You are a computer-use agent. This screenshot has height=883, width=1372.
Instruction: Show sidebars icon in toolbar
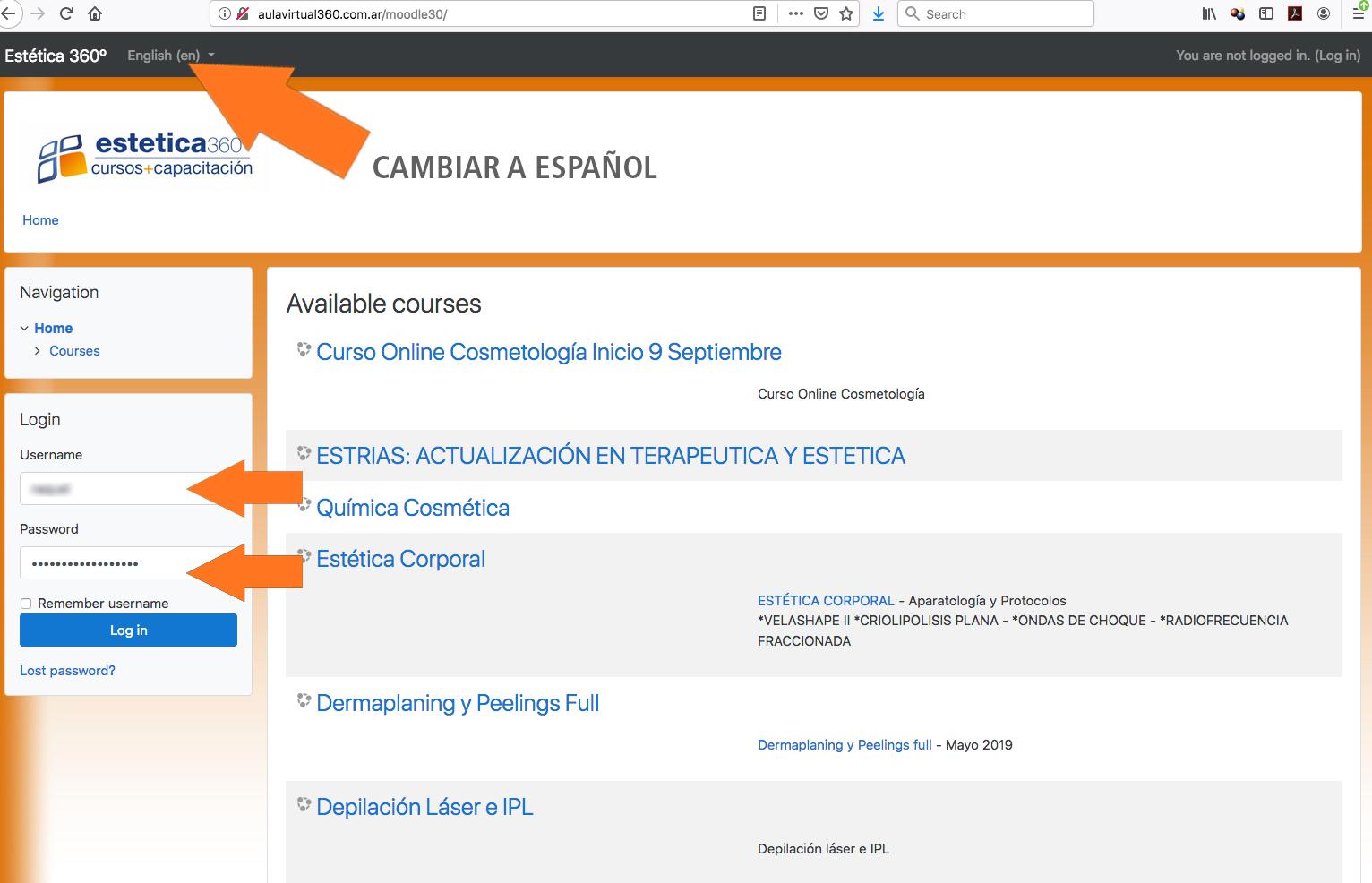(x=1266, y=13)
